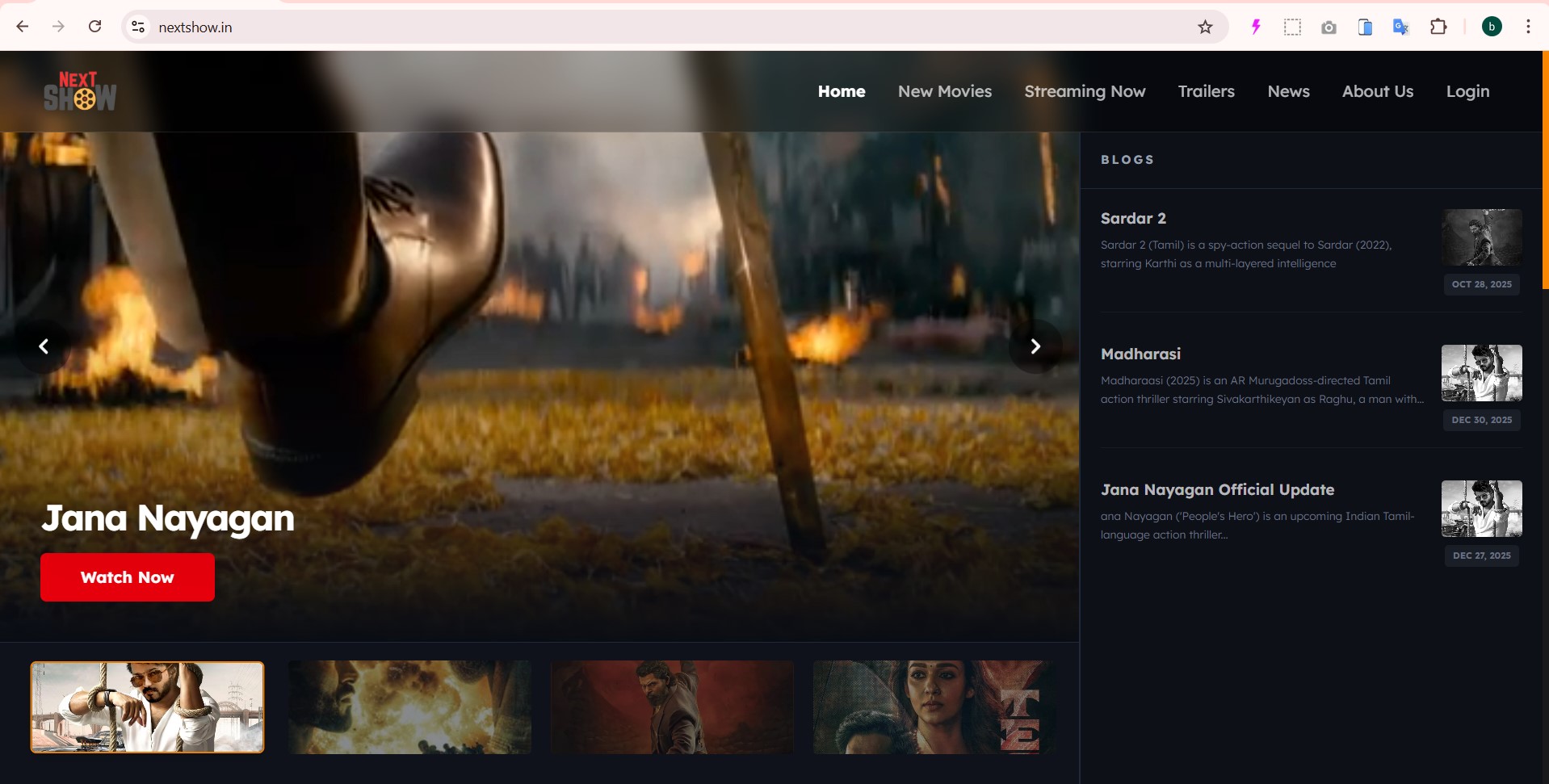
Task: Open the Trailers page
Action: [1206, 91]
